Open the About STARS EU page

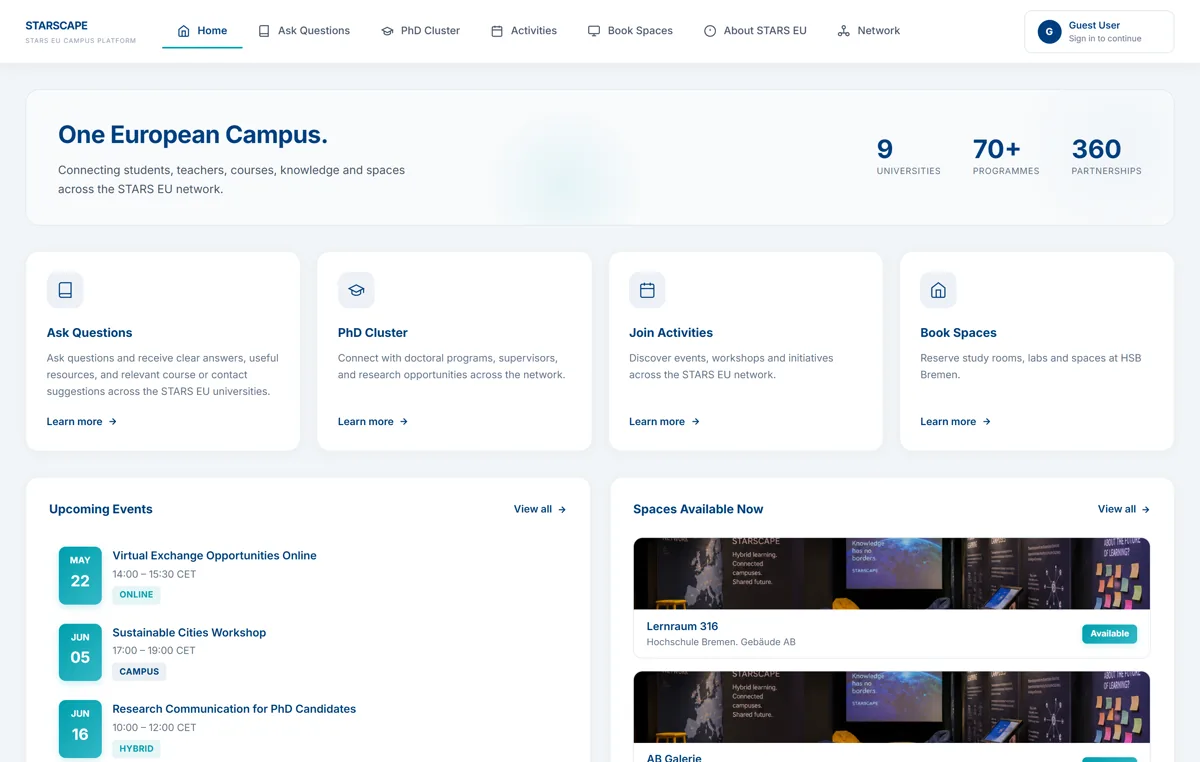pyautogui.click(x=755, y=31)
